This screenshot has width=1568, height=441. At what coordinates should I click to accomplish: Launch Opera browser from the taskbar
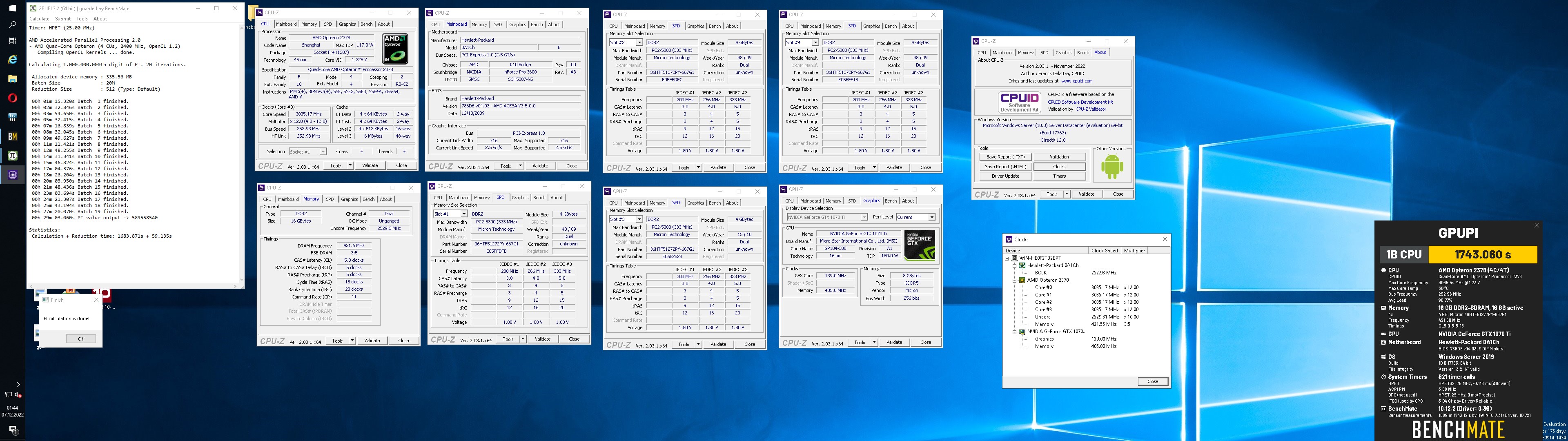coord(12,98)
